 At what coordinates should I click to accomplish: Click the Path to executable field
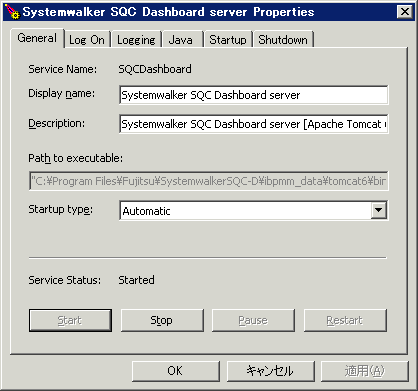point(209,181)
